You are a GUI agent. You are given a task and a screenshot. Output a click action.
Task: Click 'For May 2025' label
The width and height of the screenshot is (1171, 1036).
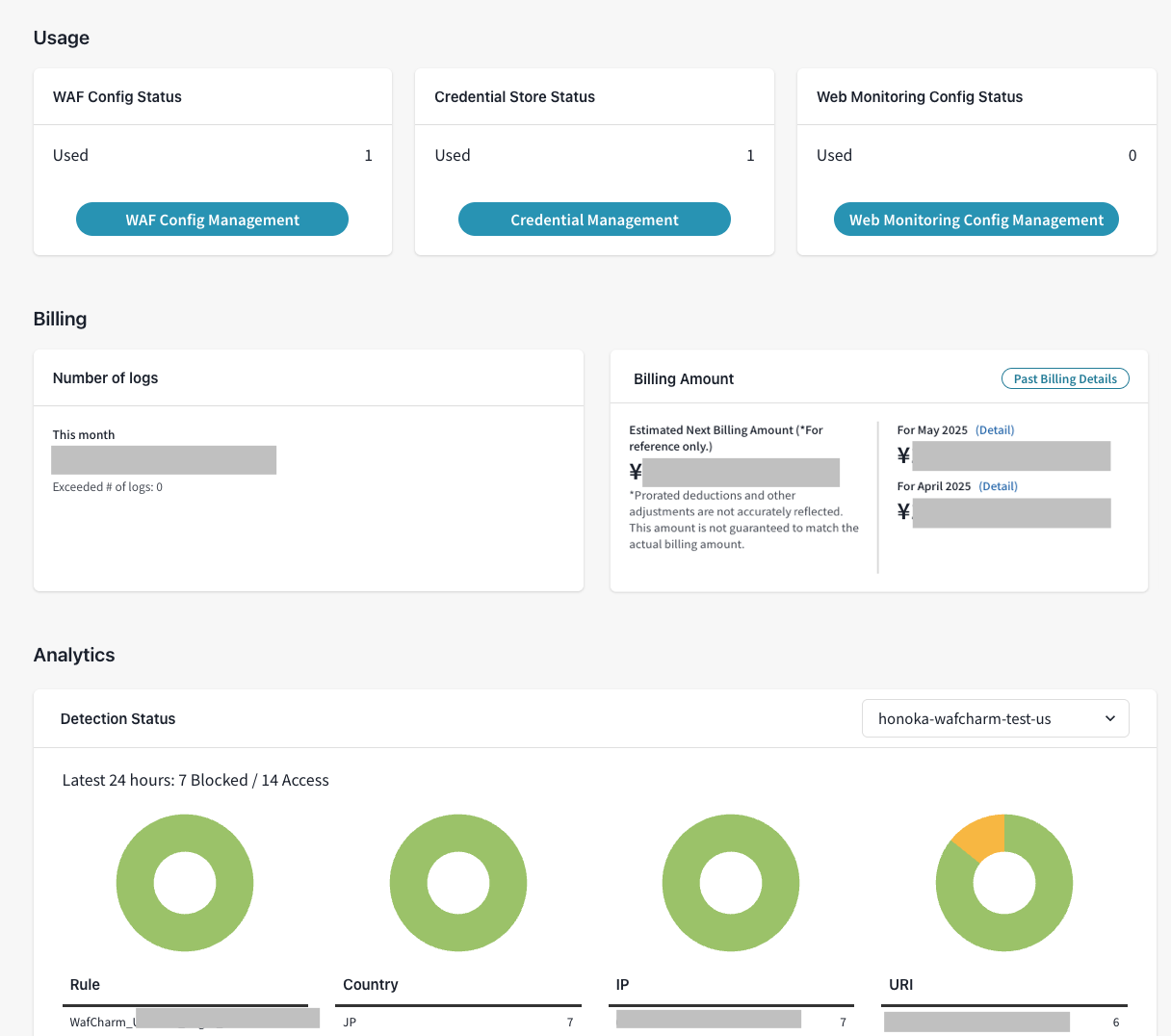[932, 430]
